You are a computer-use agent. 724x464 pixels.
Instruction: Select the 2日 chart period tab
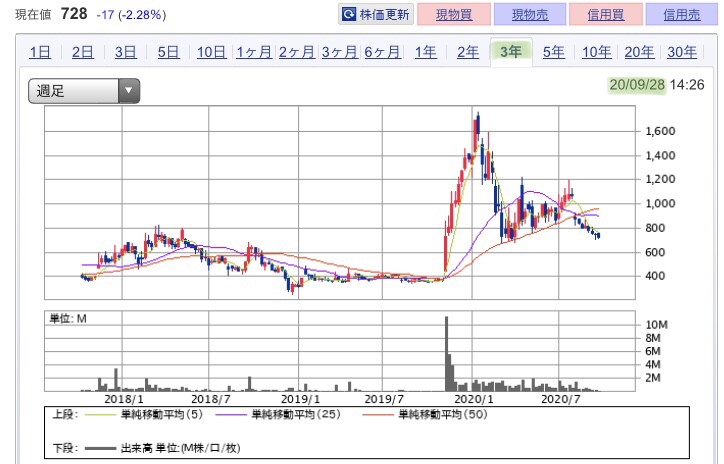click(x=83, y=52)
